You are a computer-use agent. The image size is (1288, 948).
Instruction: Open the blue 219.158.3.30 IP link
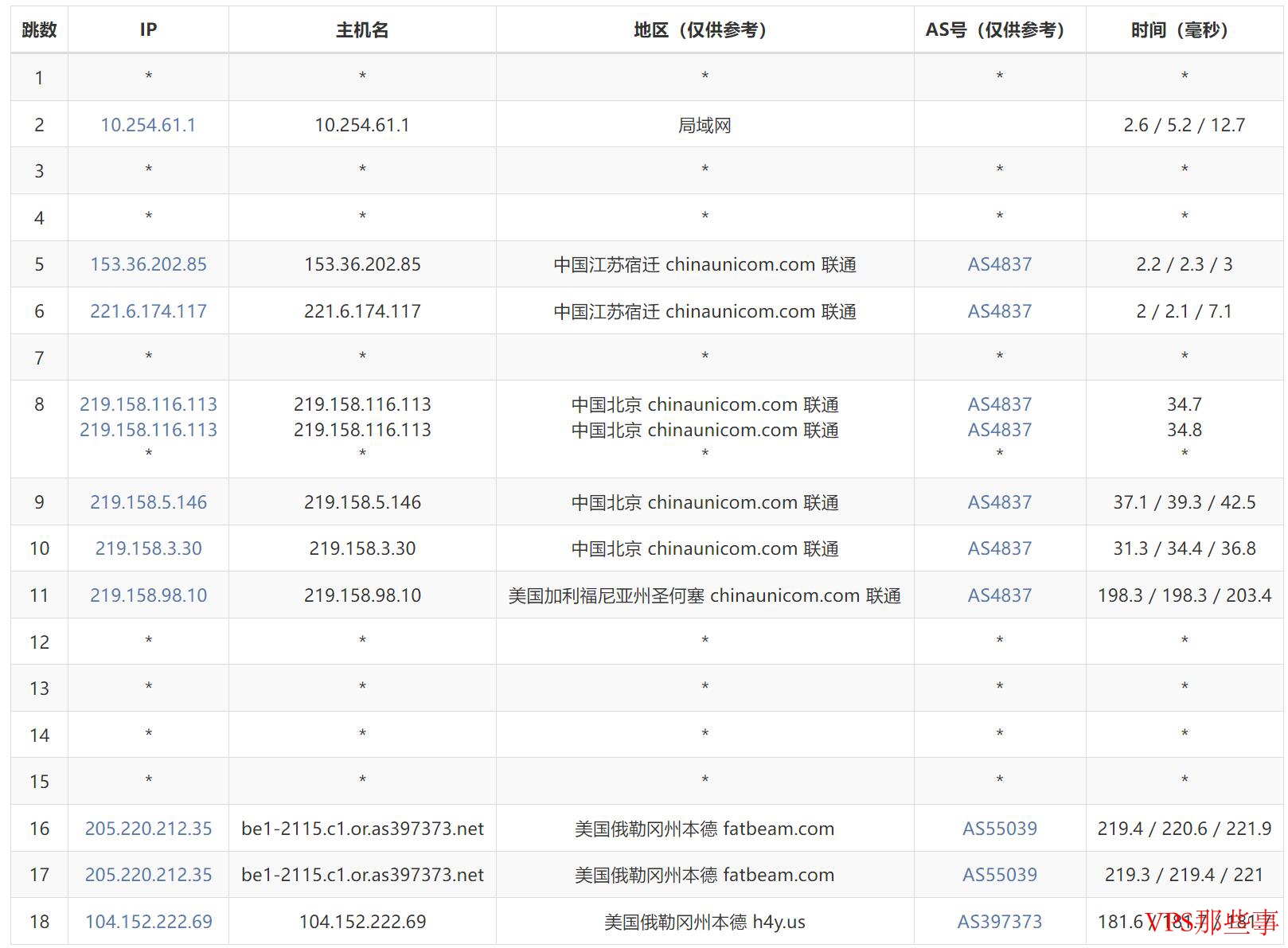pyautogui.click(x=148, y=548)
